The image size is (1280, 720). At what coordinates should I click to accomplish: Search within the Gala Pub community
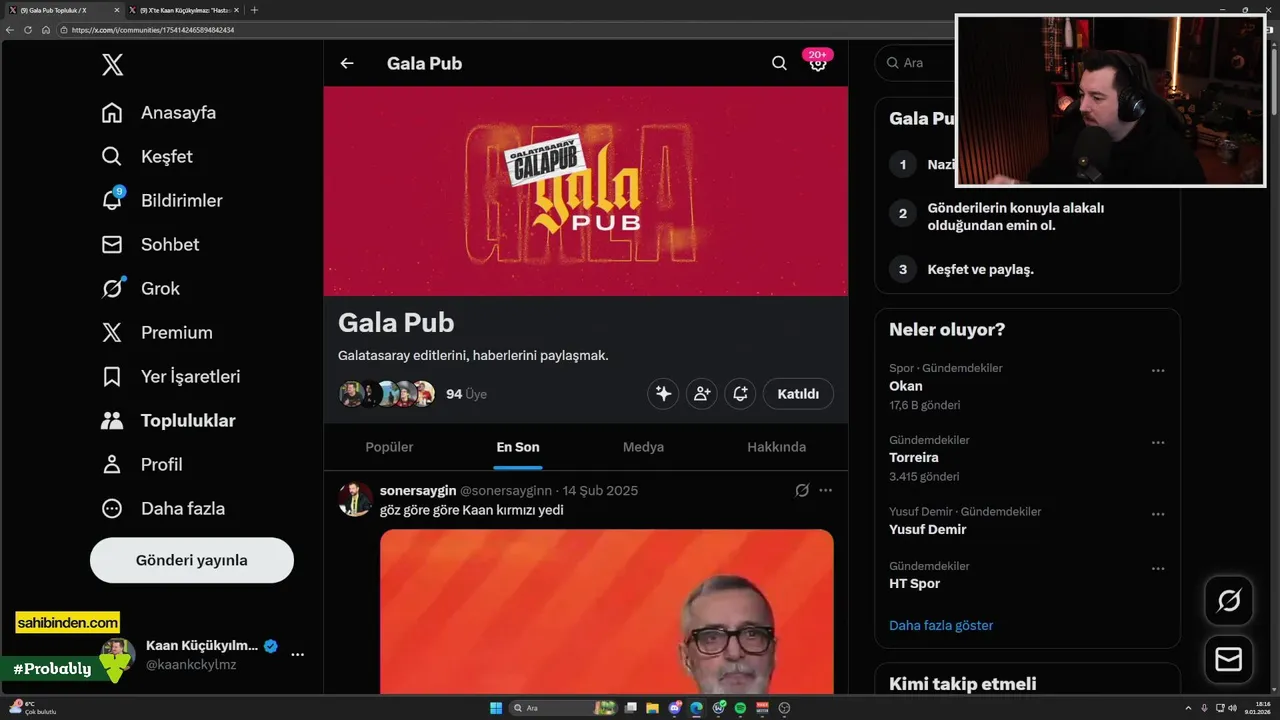(779, 63)
